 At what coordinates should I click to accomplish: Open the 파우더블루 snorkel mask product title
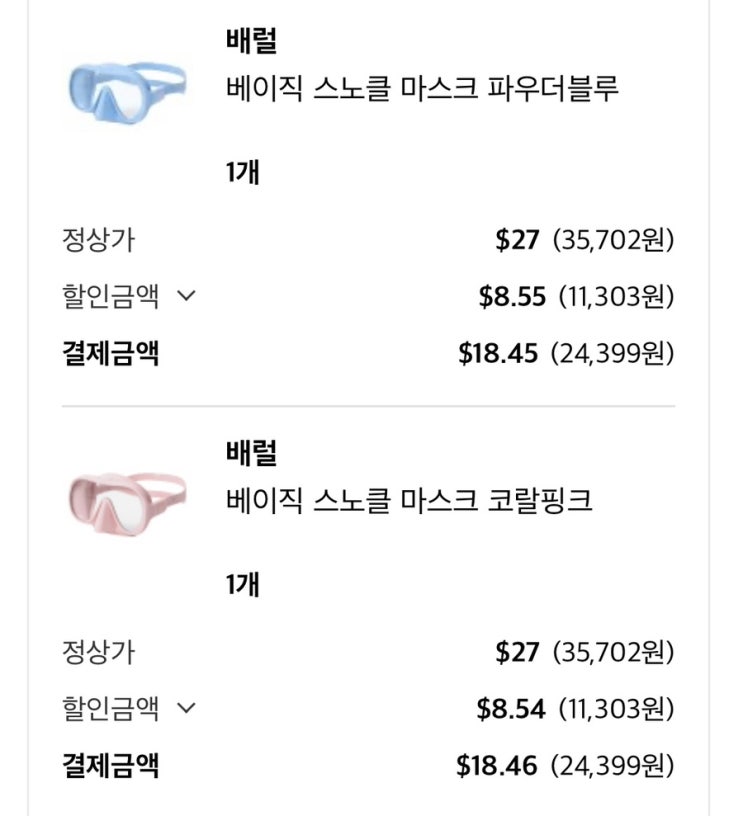(422, 88)
